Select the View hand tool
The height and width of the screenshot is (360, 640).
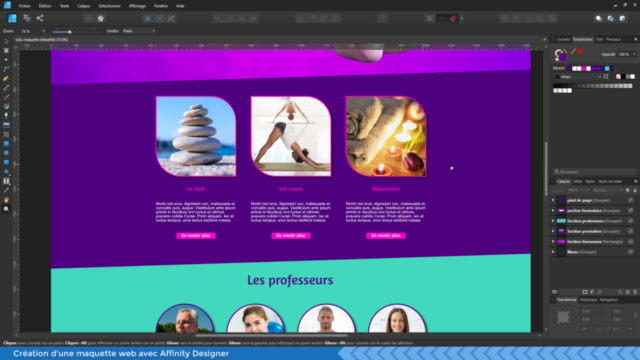coord(6,200)
